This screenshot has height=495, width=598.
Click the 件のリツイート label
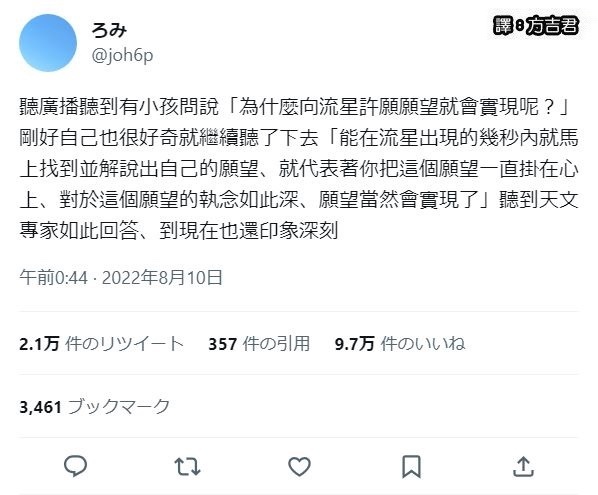(x=125, y=344)
